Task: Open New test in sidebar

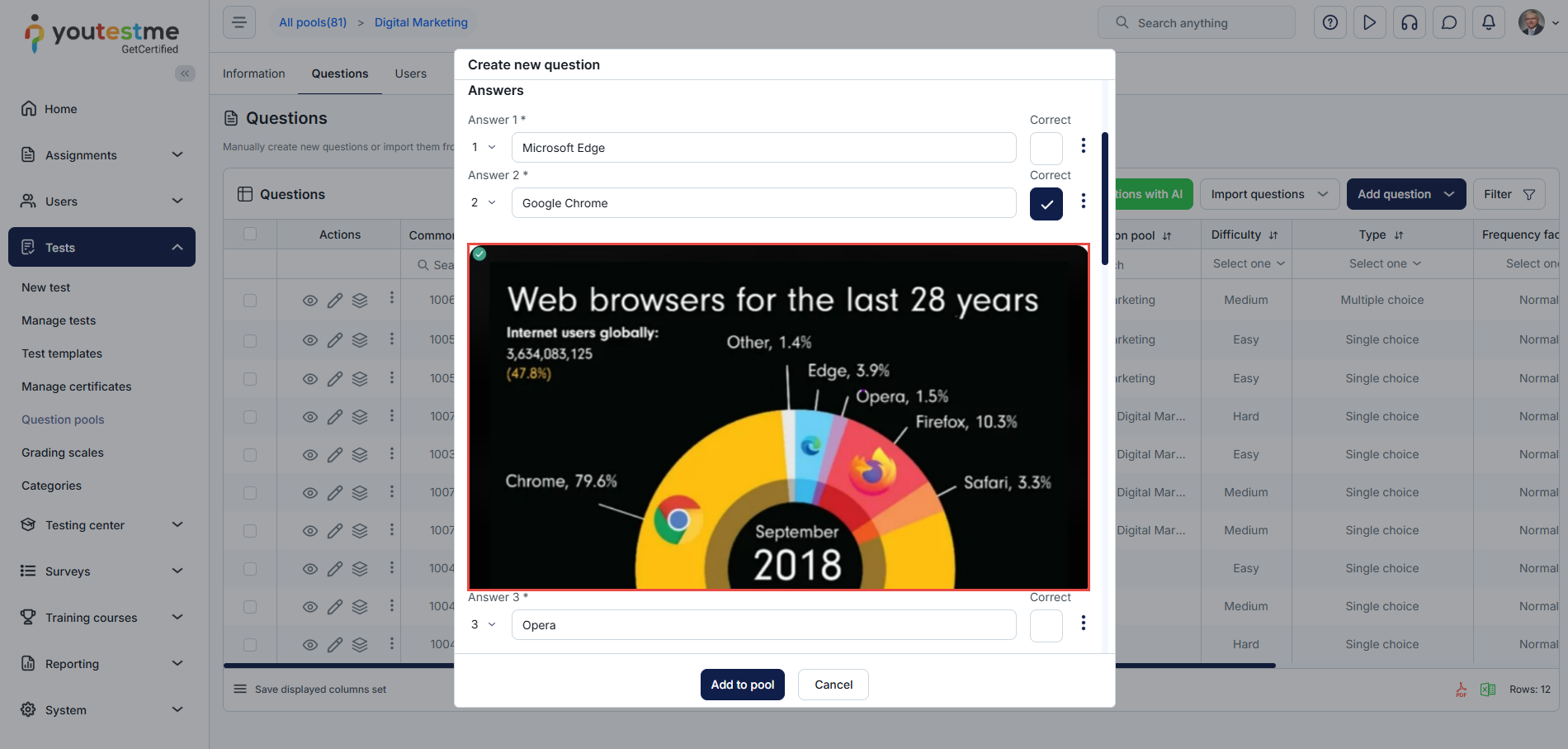Action: tap(46, 287)
